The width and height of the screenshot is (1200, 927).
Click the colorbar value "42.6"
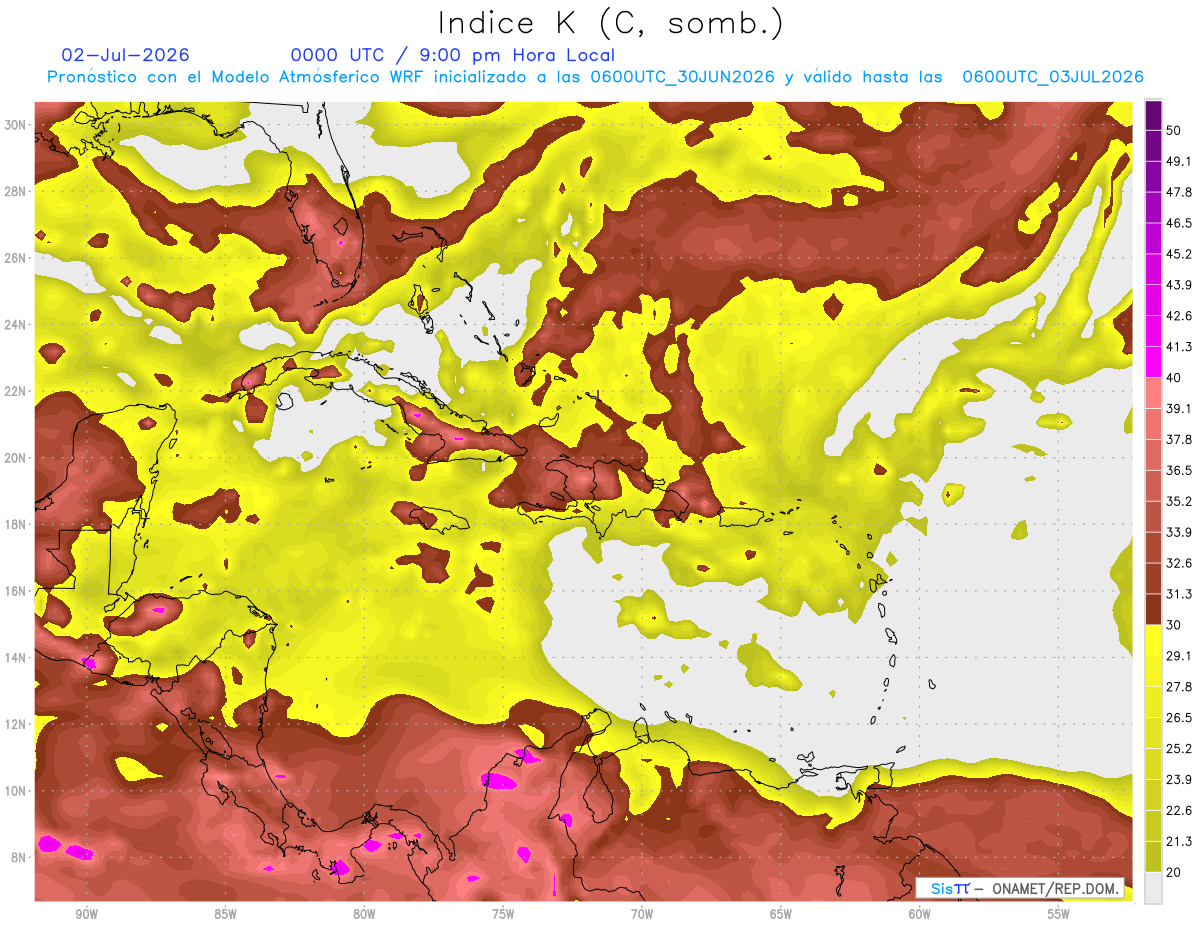pos(1178,316)
